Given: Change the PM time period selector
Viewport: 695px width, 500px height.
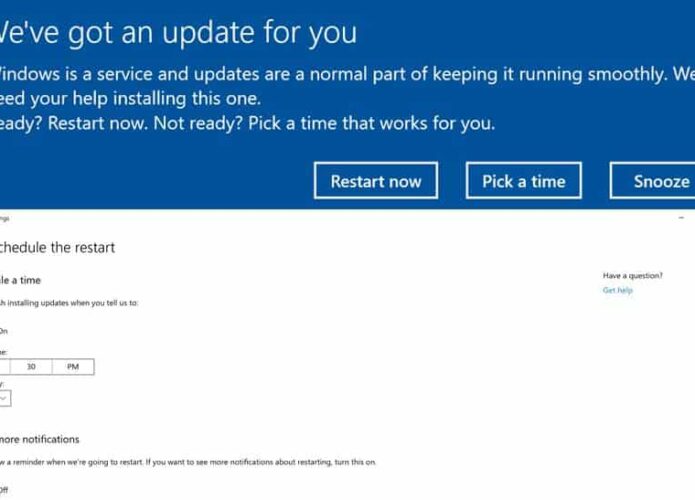Looking at the screenshot, I should pos(73,367).
